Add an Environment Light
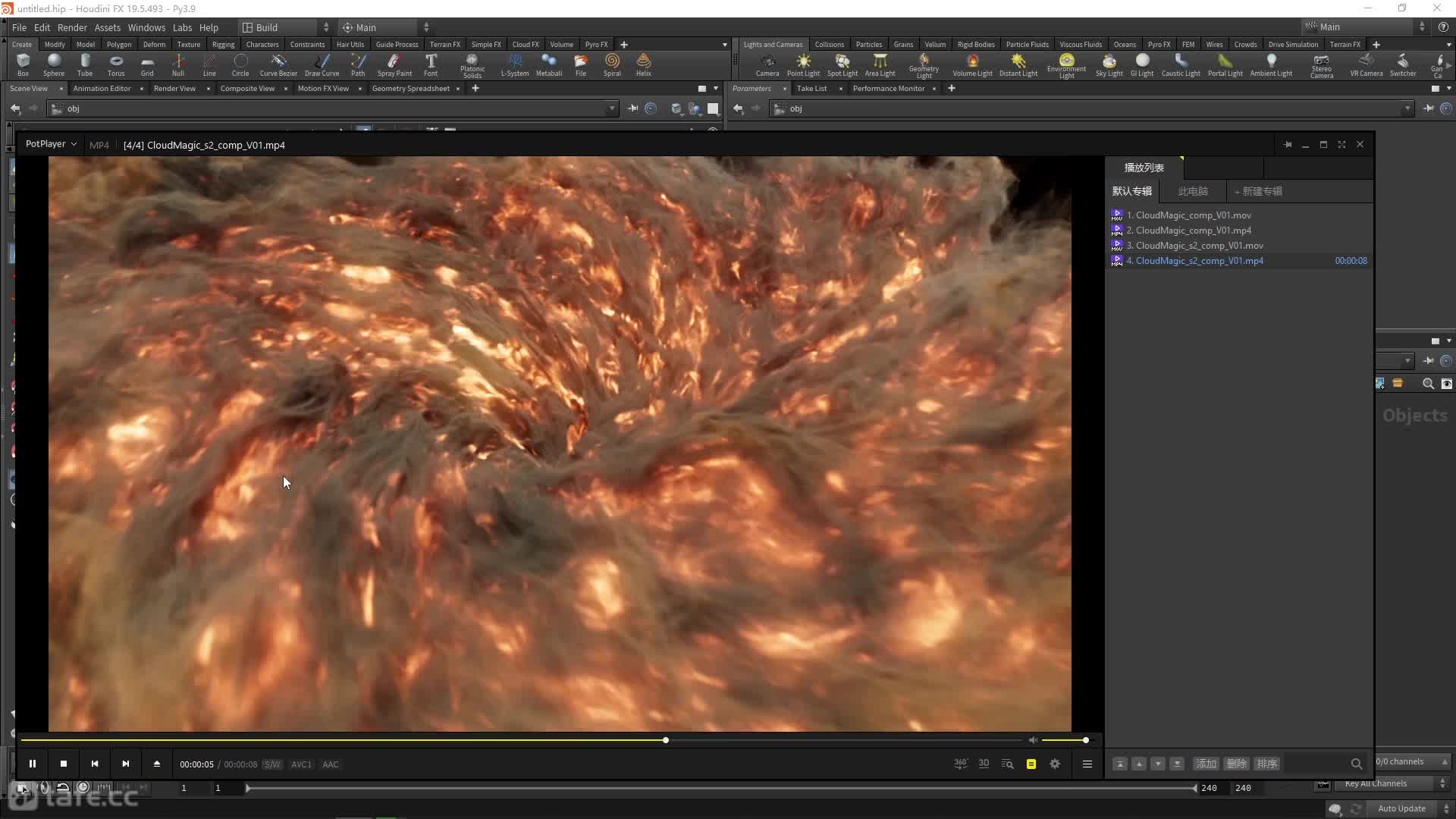 (1066, 66)
